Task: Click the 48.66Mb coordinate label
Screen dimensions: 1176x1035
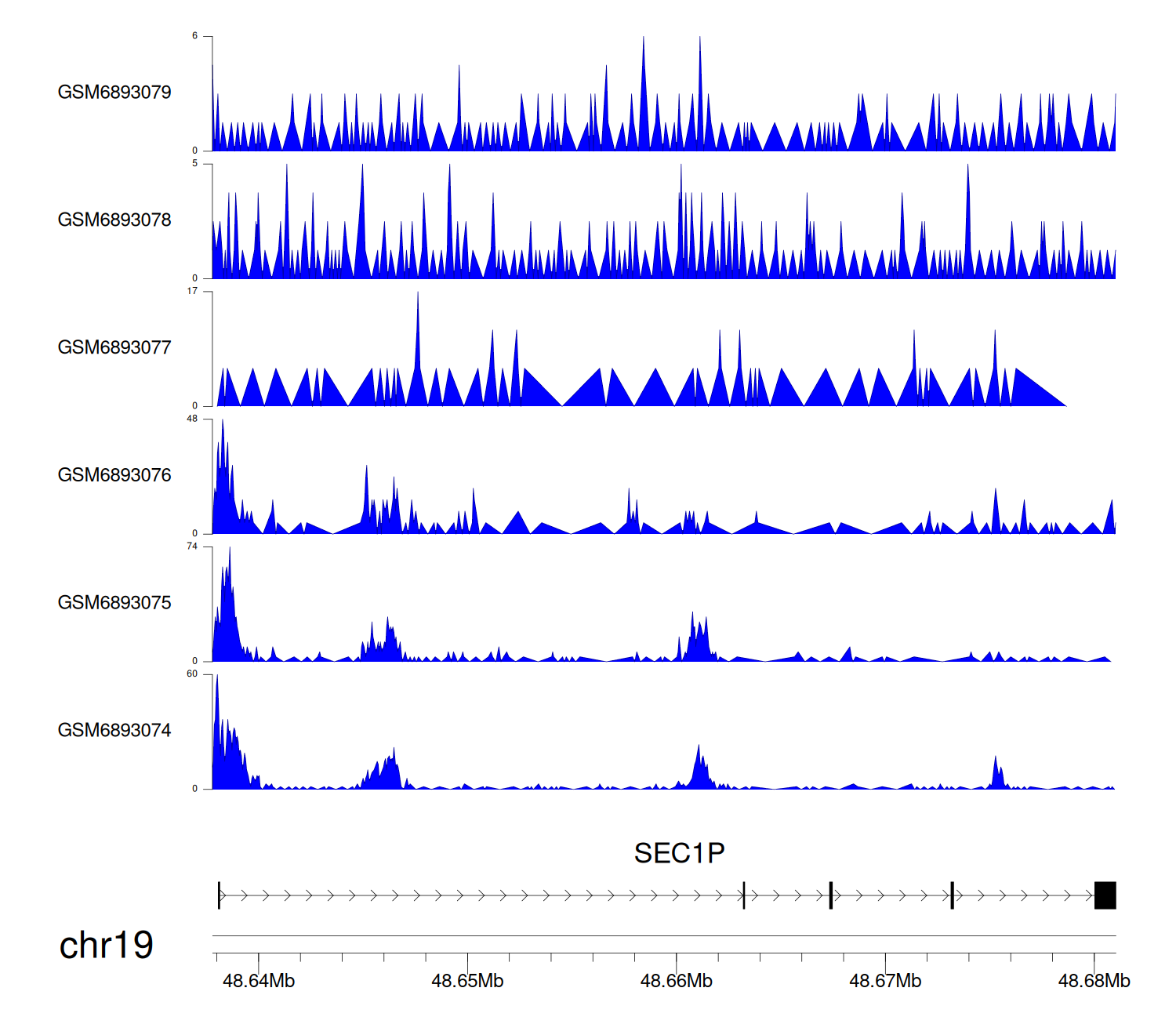Action: click(677, 981)
